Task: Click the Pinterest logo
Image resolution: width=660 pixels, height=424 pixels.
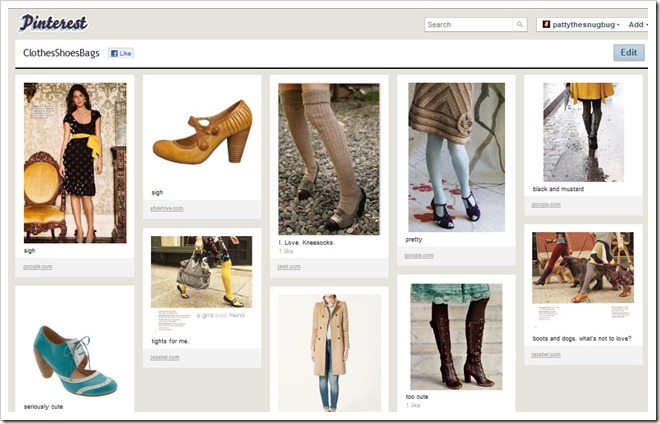Action: pyautogui.click(x=53, y=23)
